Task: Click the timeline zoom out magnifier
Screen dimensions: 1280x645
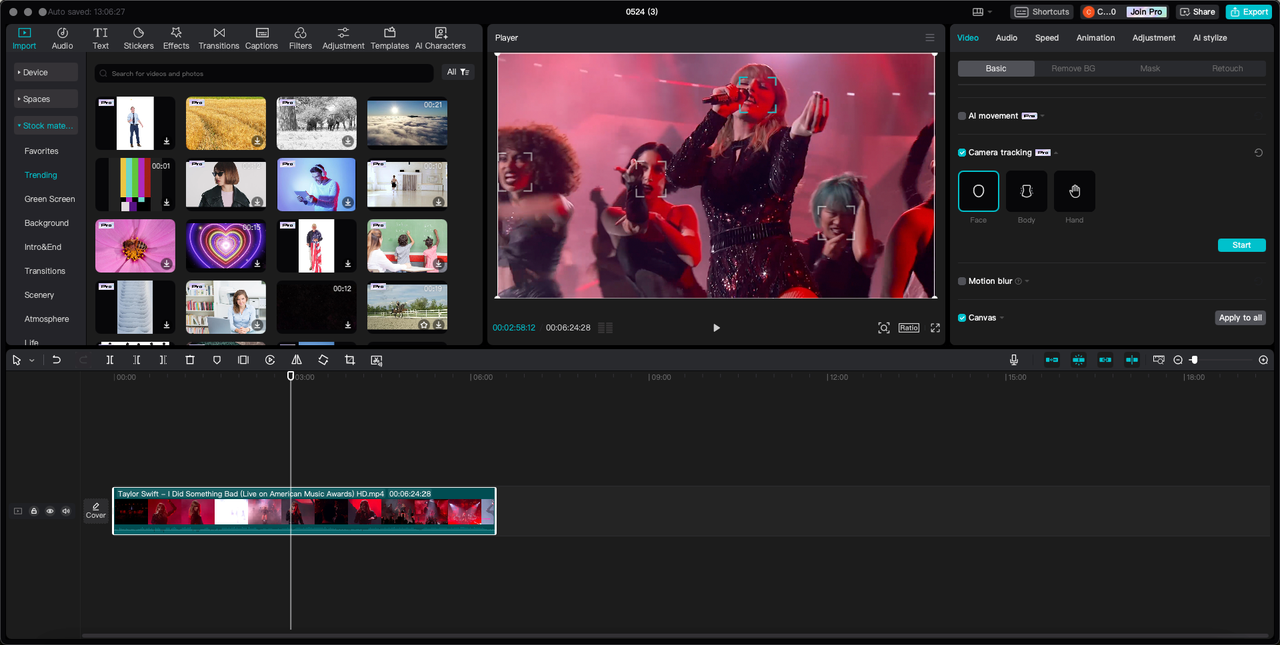Action: tap(1178, 360)
